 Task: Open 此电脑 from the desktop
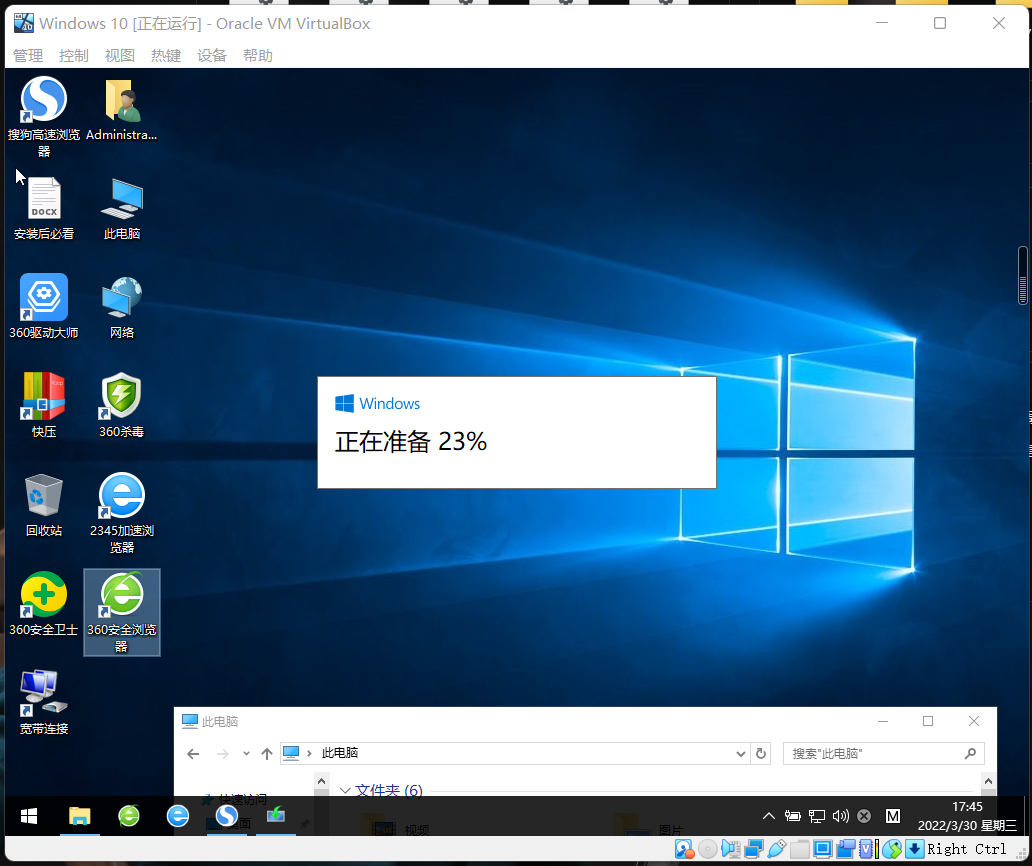[121, 198]
